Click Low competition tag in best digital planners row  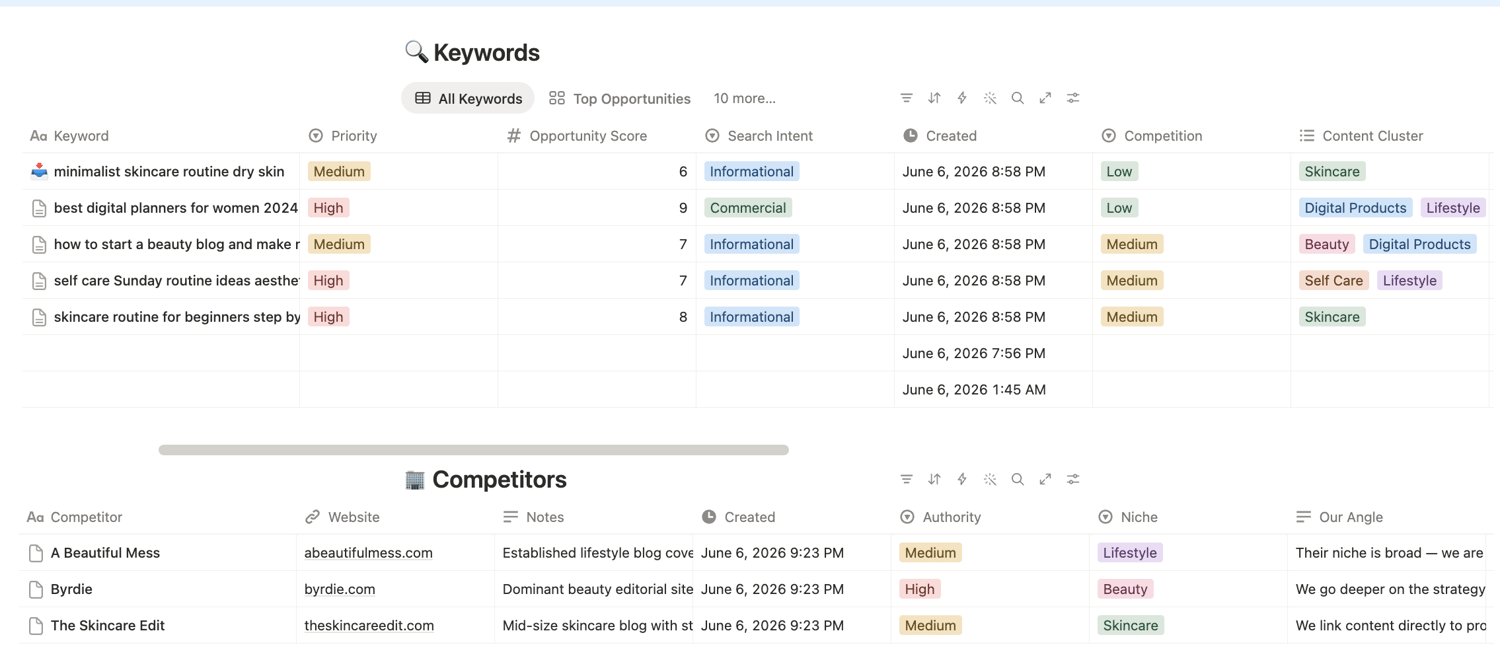1119,208
